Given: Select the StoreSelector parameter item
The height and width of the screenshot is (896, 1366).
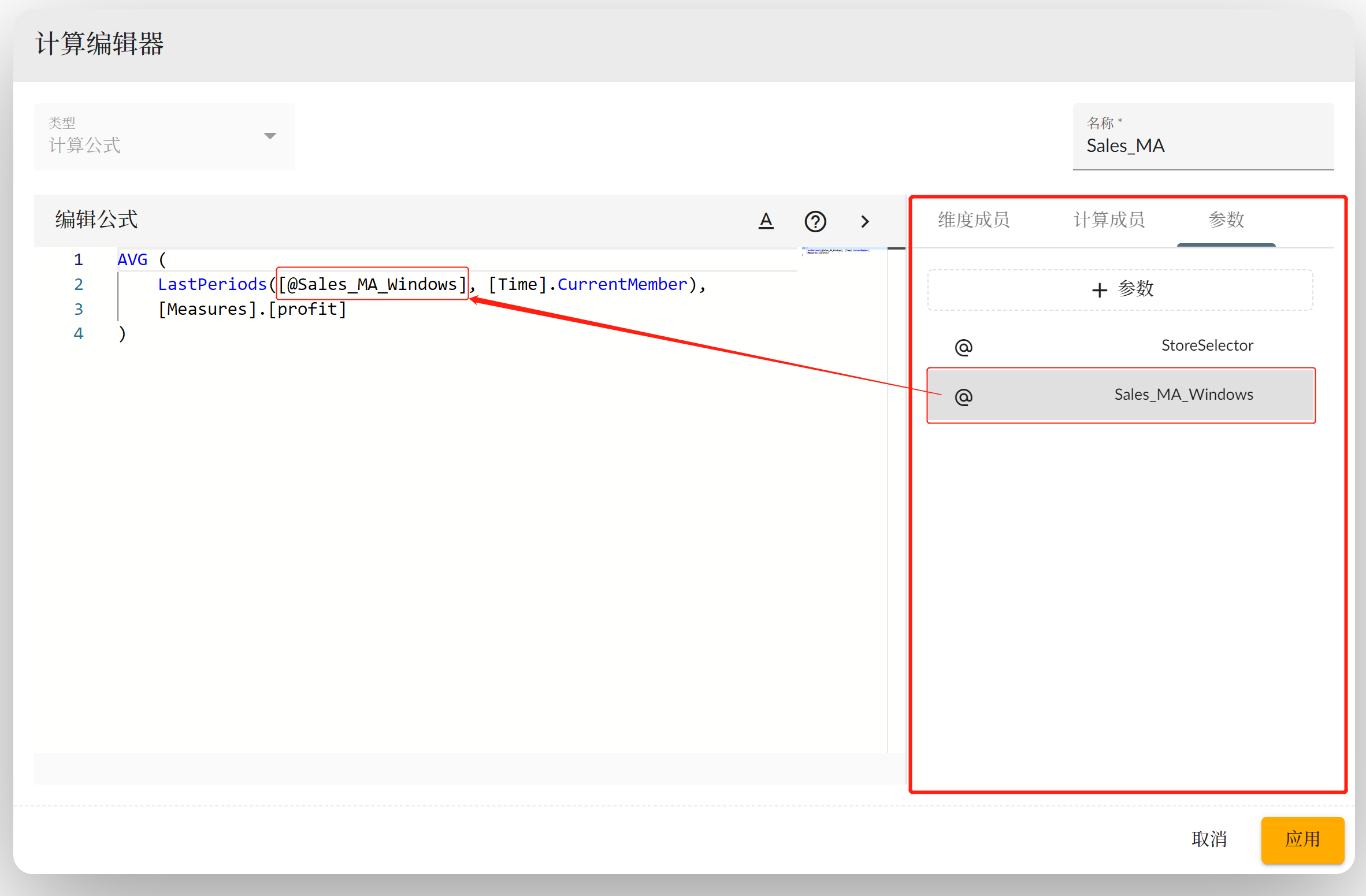Looking at the screenshot, I should (1207, 345).
